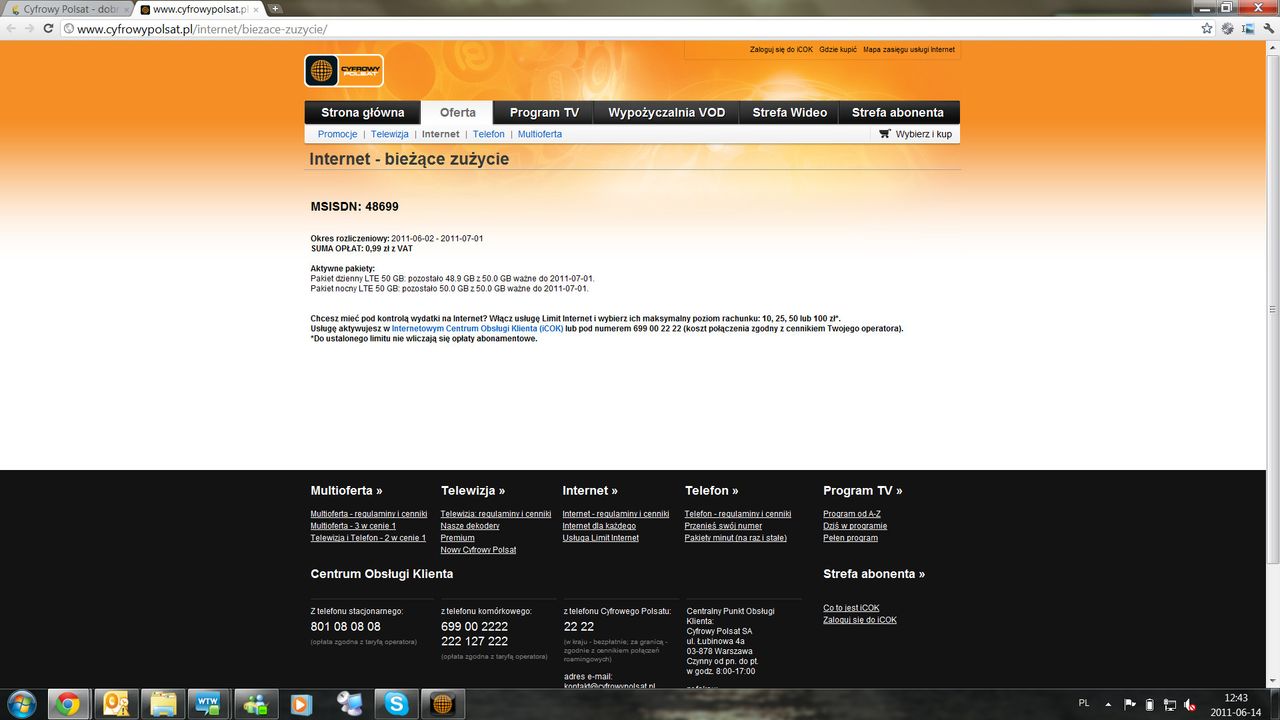Screen dimensions: 1280x720
Task: Click Zaloguj się do iCOK at top
Action: 781,49
